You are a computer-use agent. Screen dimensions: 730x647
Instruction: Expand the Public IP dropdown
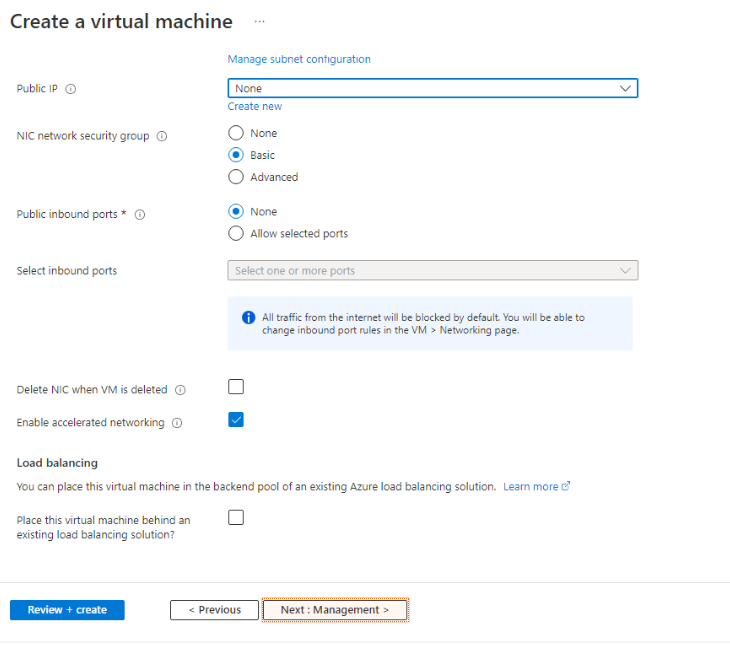[x=432, y=89]
